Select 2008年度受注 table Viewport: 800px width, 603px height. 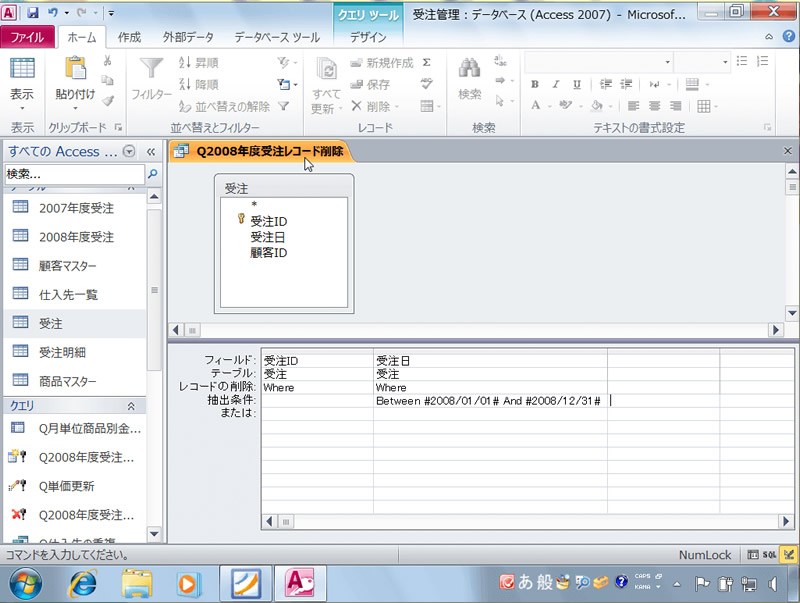[74, 237]
